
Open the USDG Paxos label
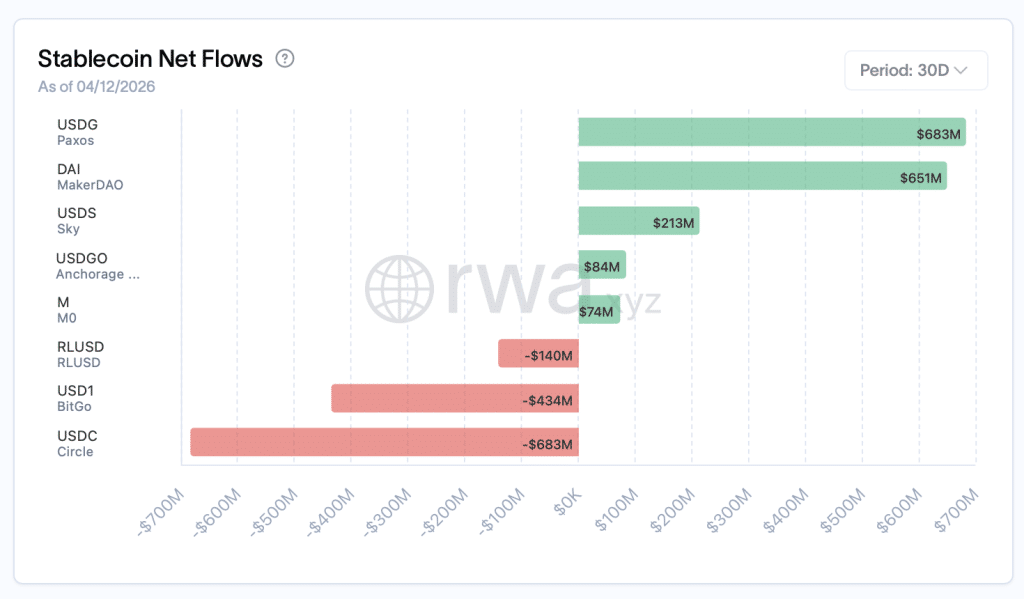point(77,132)
